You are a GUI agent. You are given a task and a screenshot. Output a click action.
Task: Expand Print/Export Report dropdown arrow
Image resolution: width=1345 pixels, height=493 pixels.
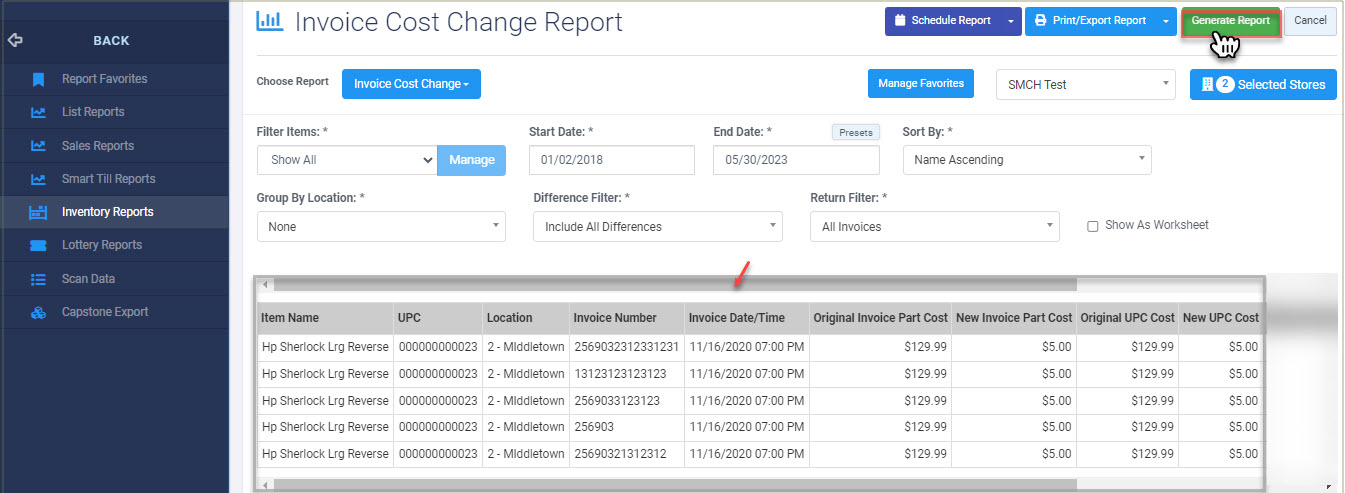point(1166,21)
